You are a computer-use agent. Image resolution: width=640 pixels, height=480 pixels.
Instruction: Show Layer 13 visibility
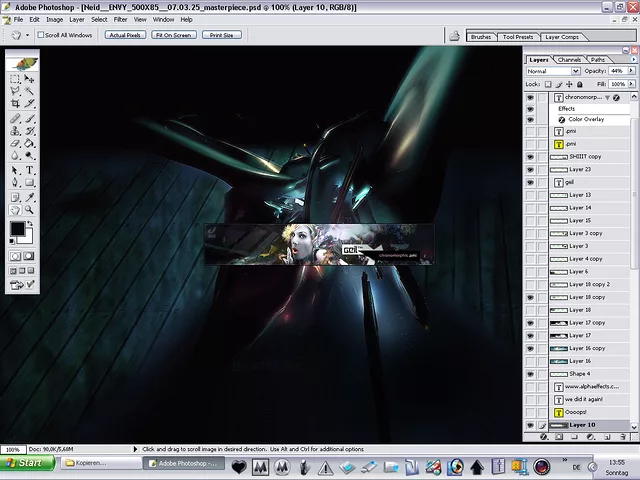coord(530,195)
